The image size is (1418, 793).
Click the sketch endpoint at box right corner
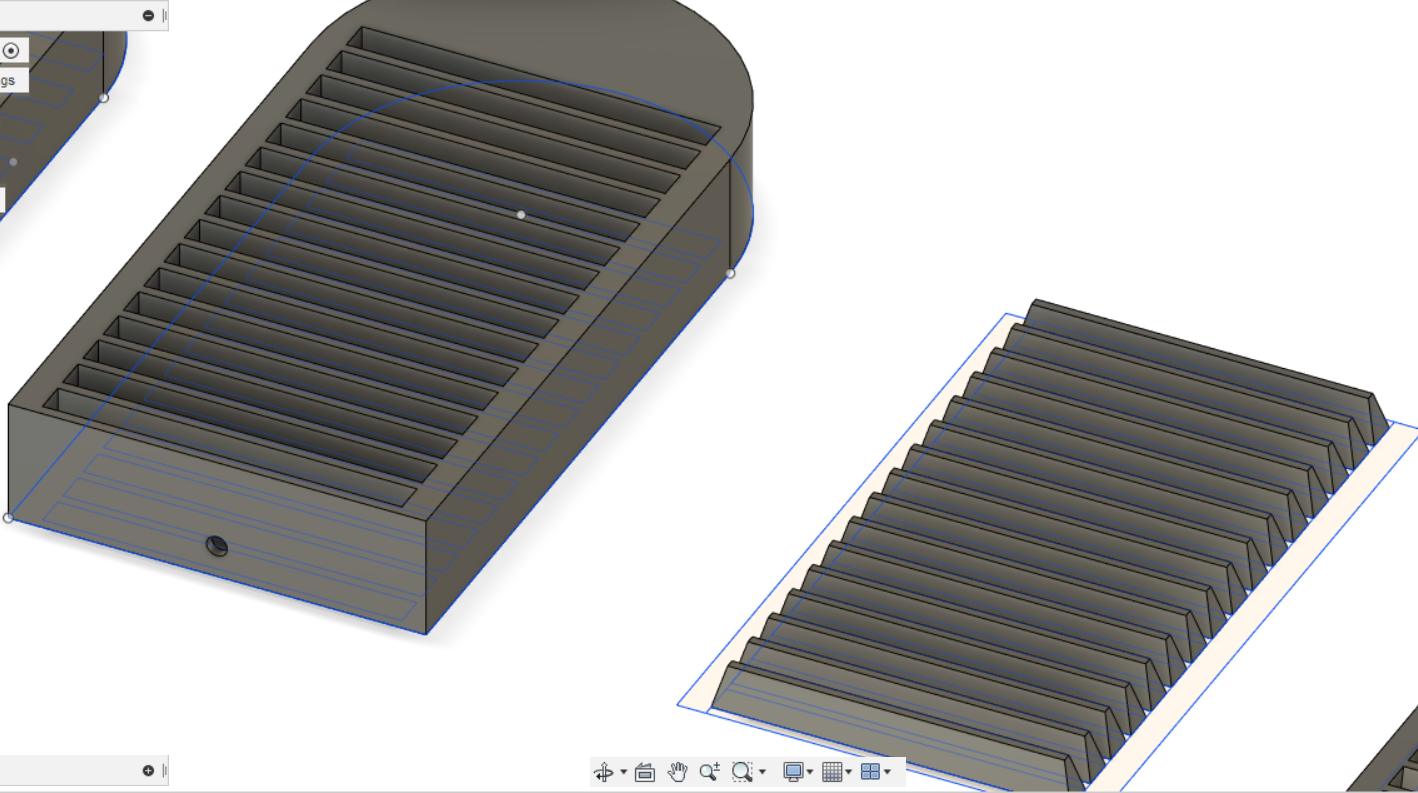pos(730,273)
